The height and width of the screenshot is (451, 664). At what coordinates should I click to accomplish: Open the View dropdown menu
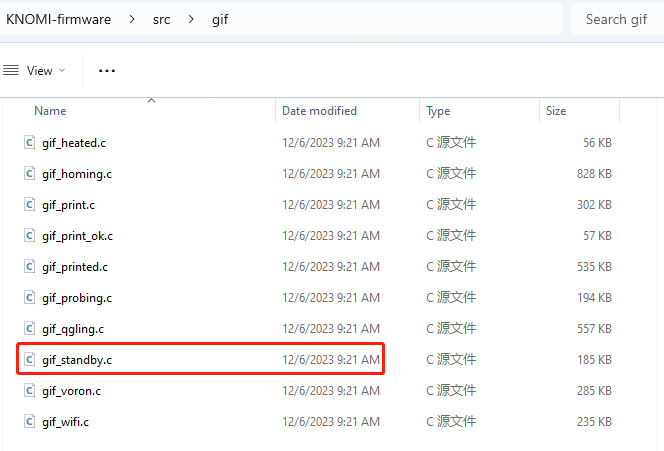34,71
